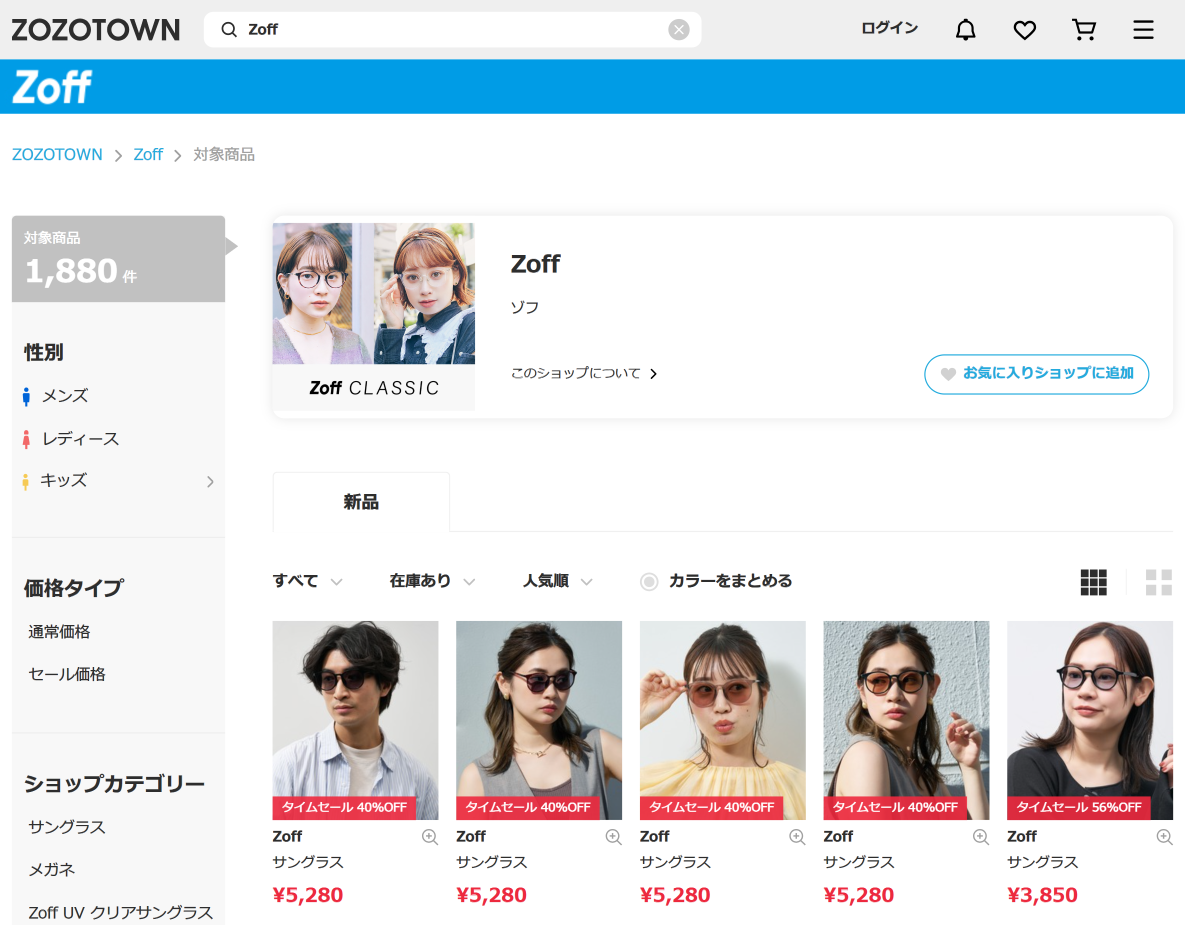1200x925 pixels.
Task: Click お気に入りショップに追加 button
Action: click(x=1036, y=374)
